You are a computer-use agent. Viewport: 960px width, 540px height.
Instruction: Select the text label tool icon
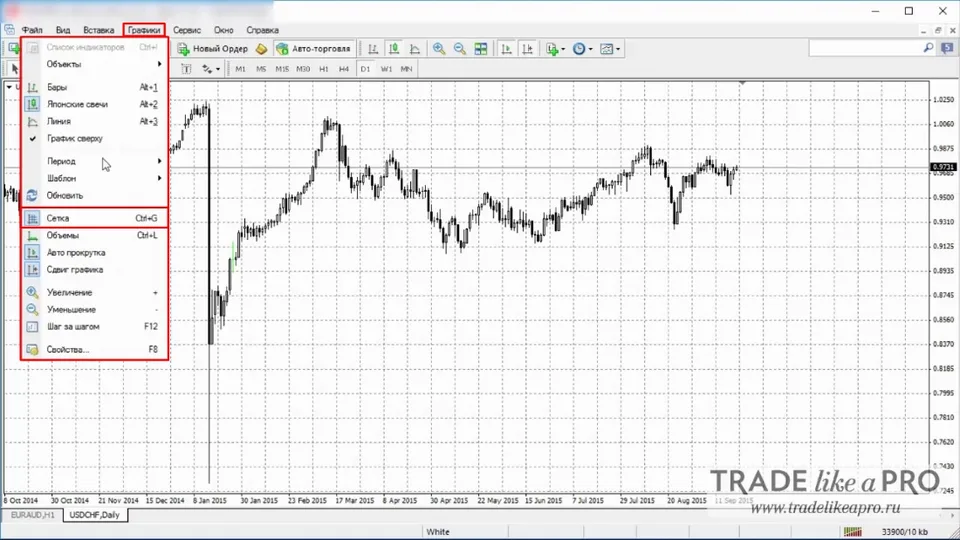pyautogui.click(x=186, y=69)
